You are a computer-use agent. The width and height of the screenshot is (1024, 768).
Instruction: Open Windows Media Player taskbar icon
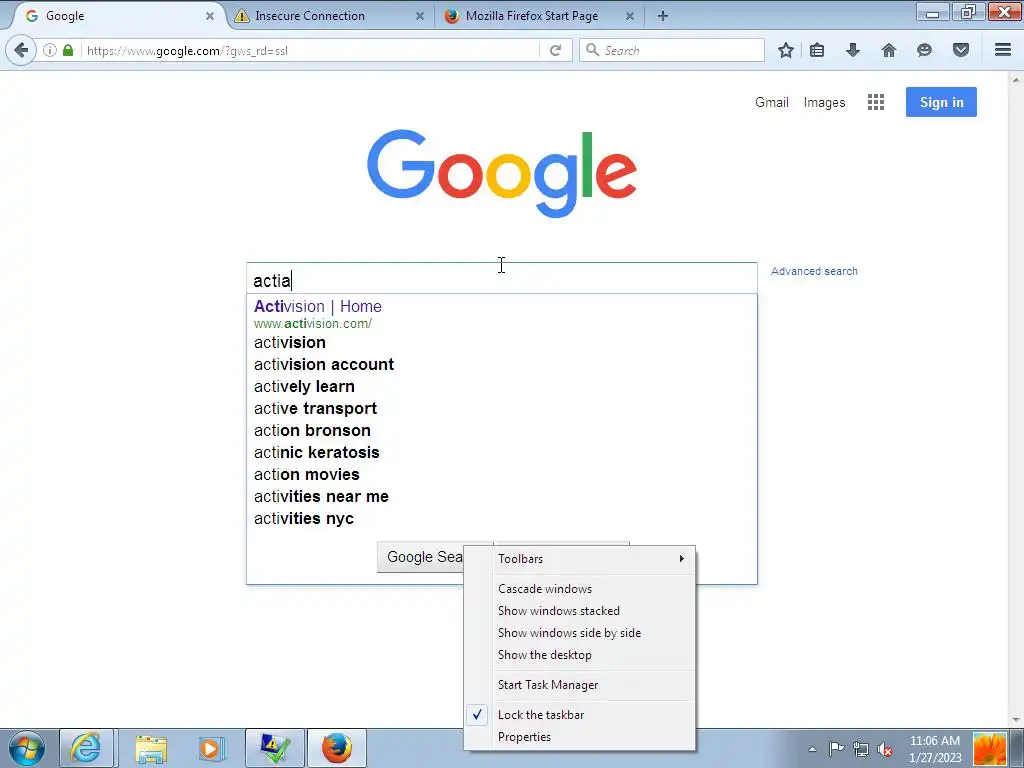tap(211, 748)
